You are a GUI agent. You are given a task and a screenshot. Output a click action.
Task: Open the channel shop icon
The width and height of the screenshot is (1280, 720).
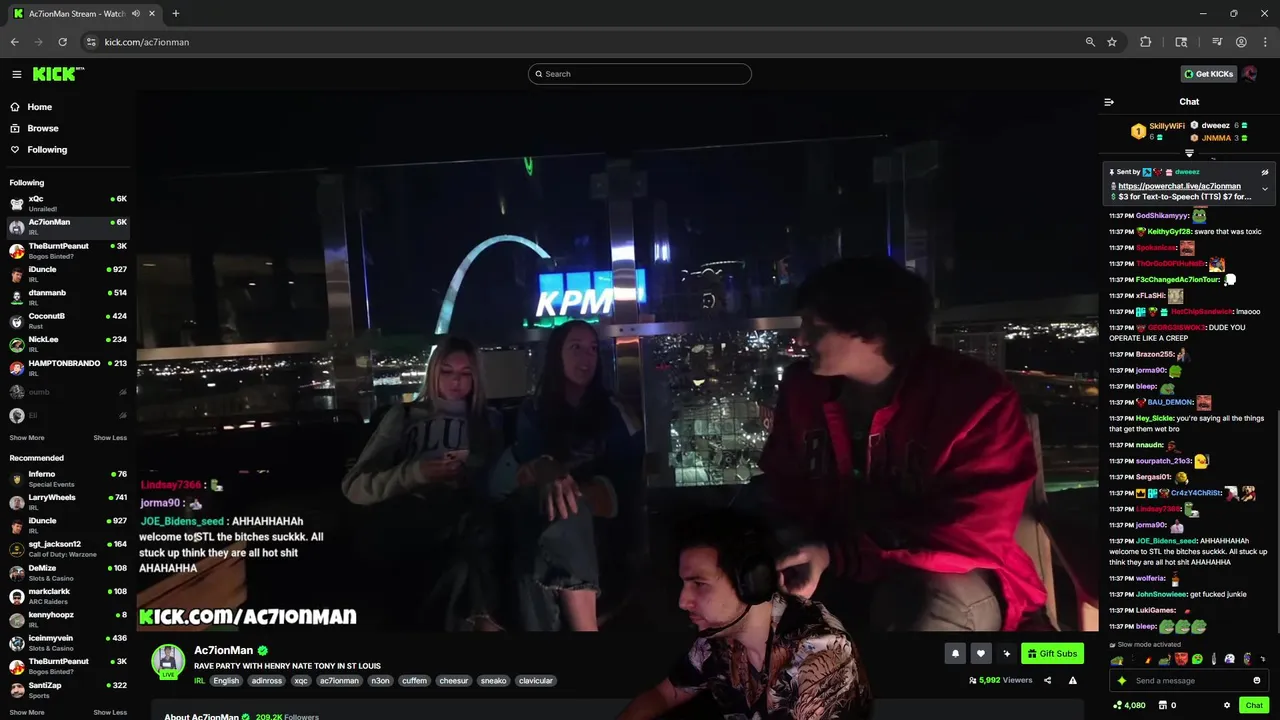tap(1163, 705)
